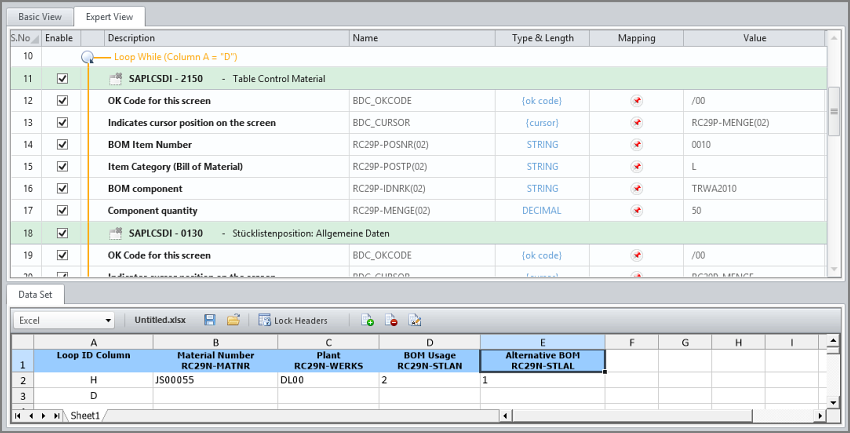Click DECIMAL type for Component quantity

tap(542, 211)
